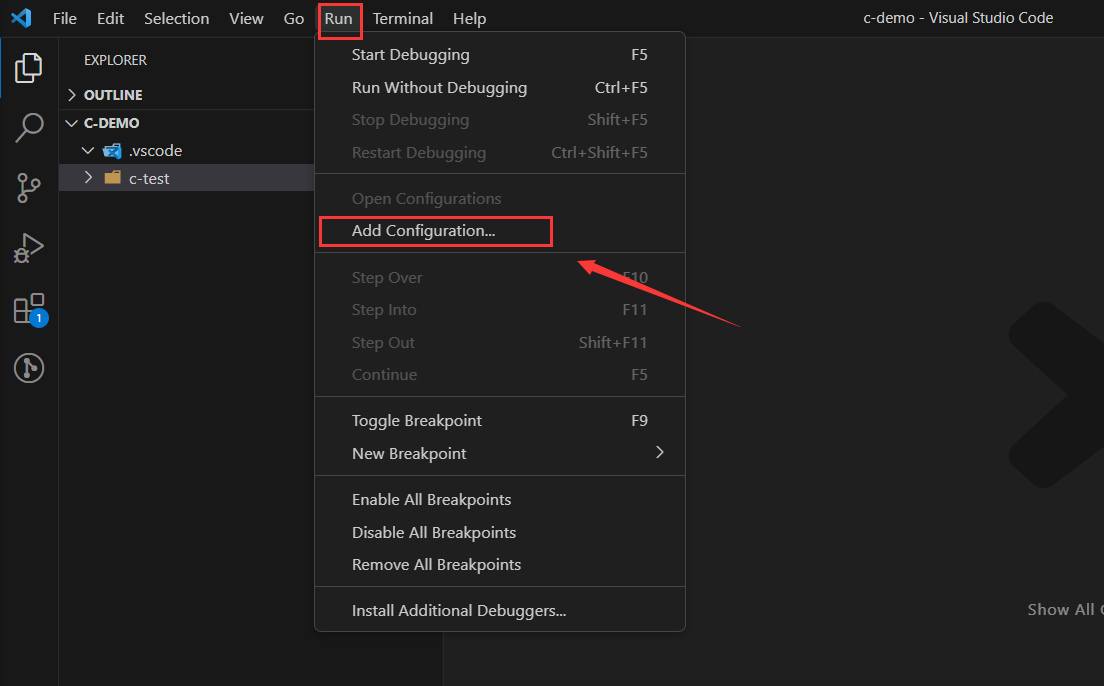The image size is (1104, 686).
Task: Select Open Configurations entry
Action: click(500, 199)
